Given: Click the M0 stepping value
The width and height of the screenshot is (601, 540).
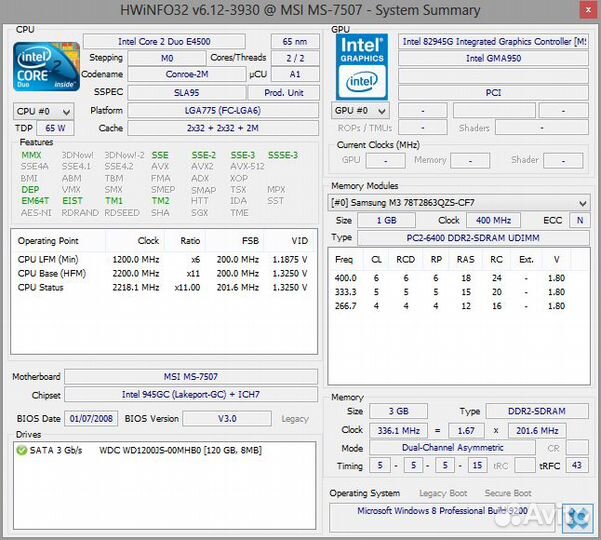Looking at the screenshot, I should [167, 58].
